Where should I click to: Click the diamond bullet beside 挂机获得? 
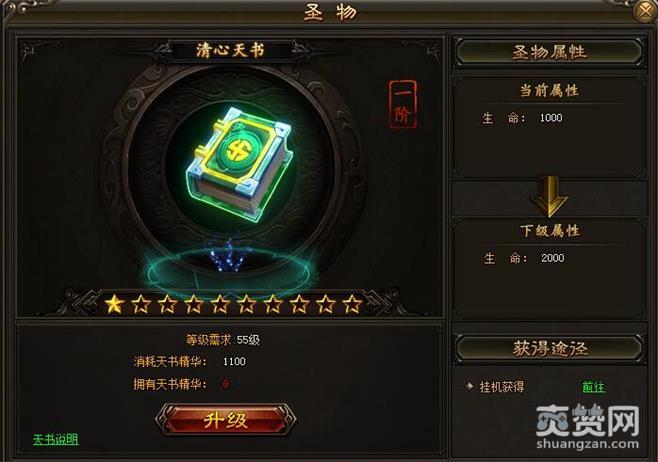470,386
